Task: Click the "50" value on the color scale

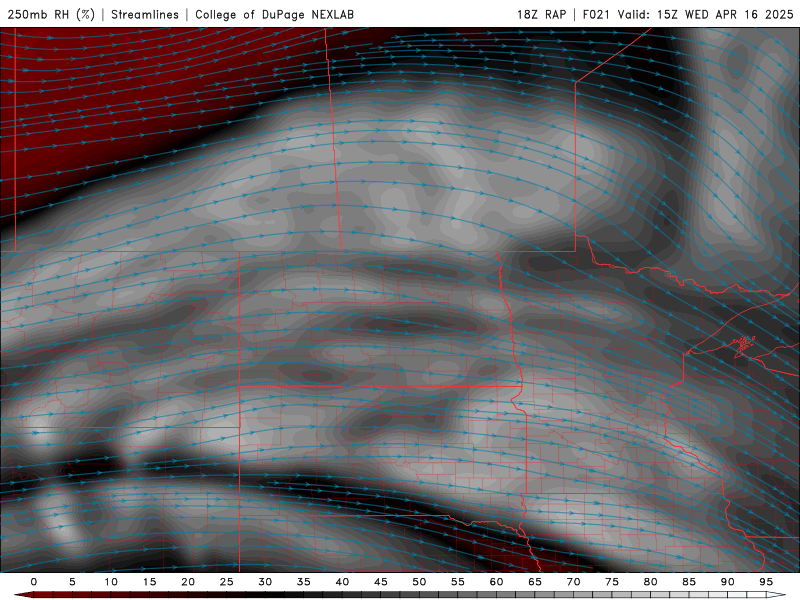Action: [419, 582]
